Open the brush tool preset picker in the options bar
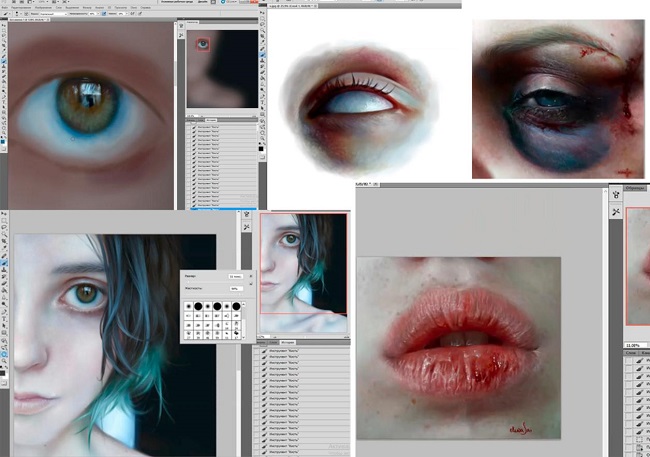The width and height of the screenshot is (650, 457). (x=6, y=13)
